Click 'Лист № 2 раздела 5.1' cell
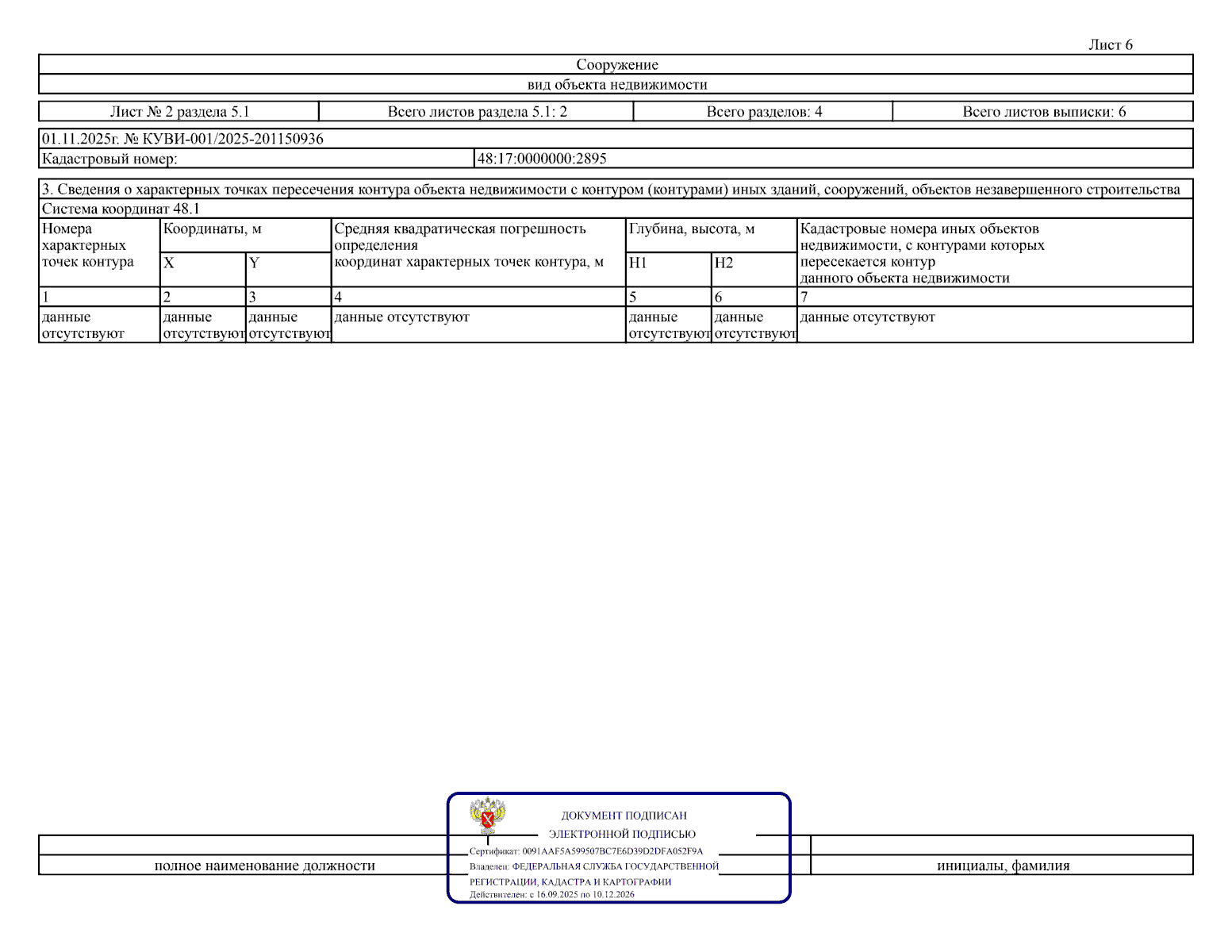Screen dimensions: 1232x952 [179, 112]
